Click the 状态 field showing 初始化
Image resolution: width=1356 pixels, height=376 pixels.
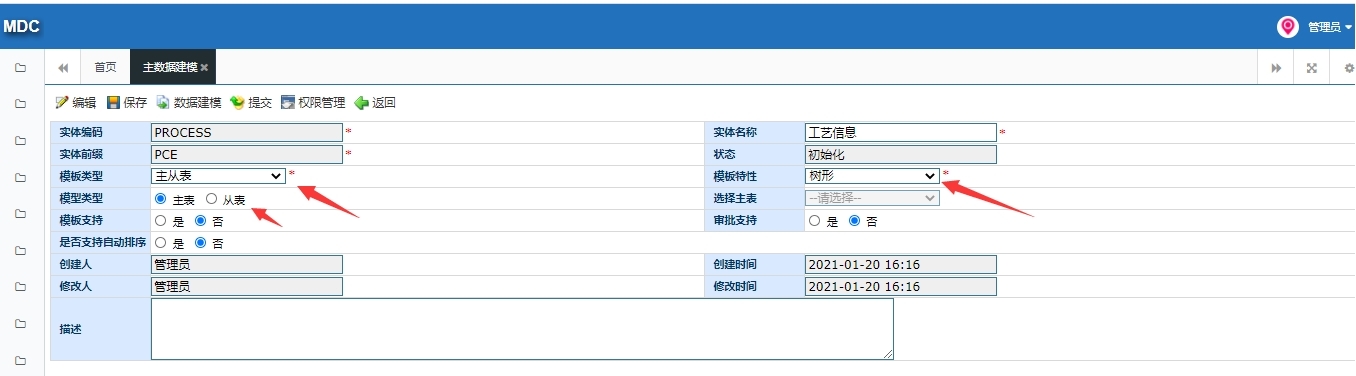click(x=901, y=154)
